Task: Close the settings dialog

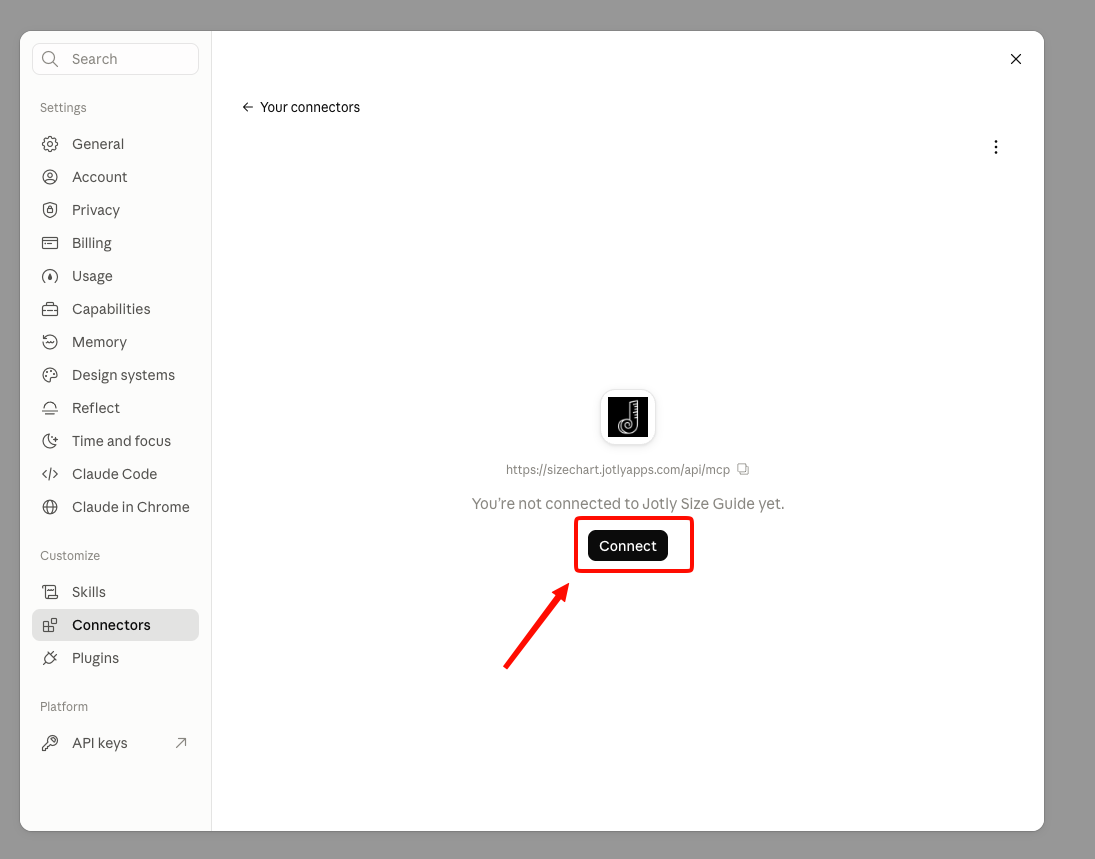Action: click(x=1015, y=59)
